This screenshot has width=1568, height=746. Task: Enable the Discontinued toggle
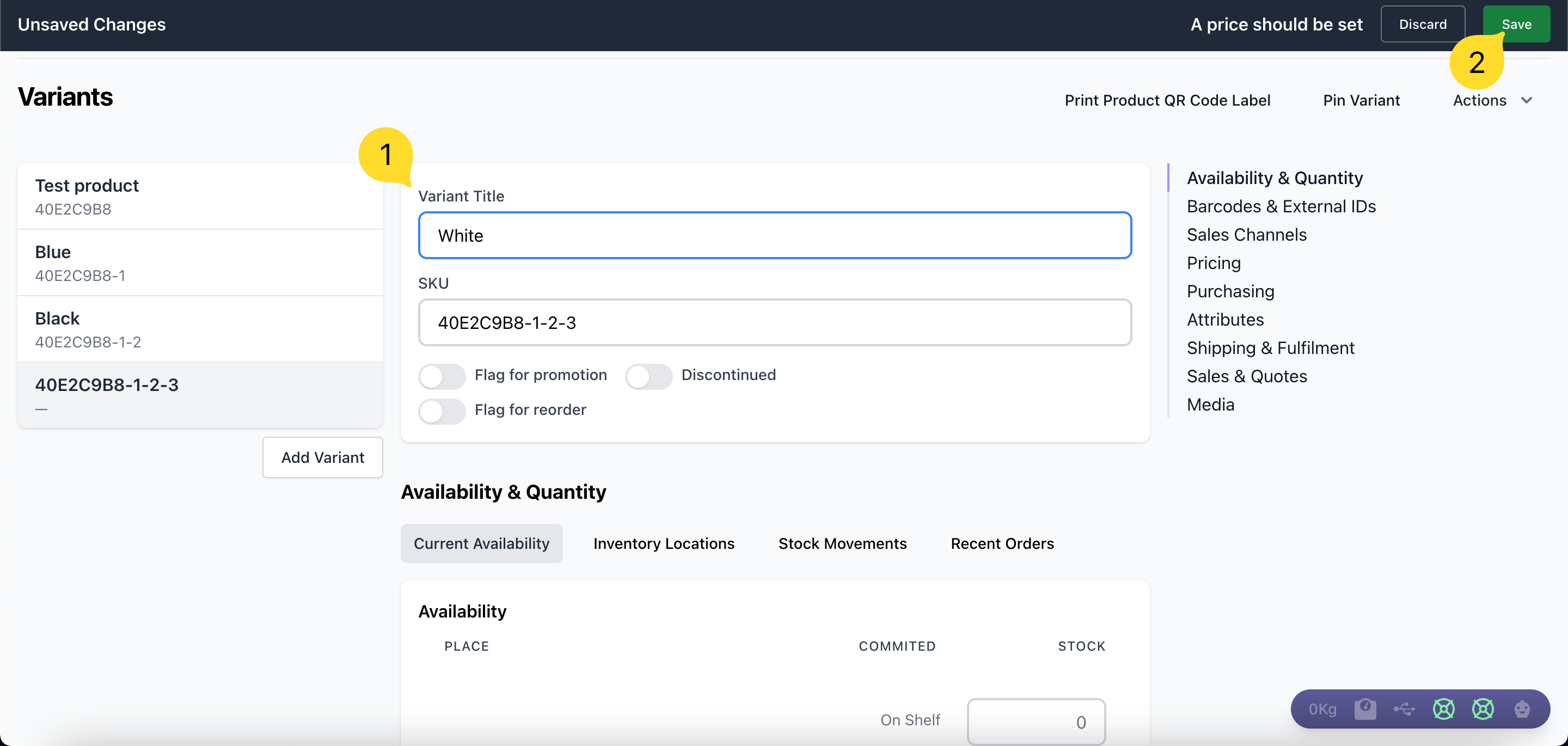[x=648, y=376]
